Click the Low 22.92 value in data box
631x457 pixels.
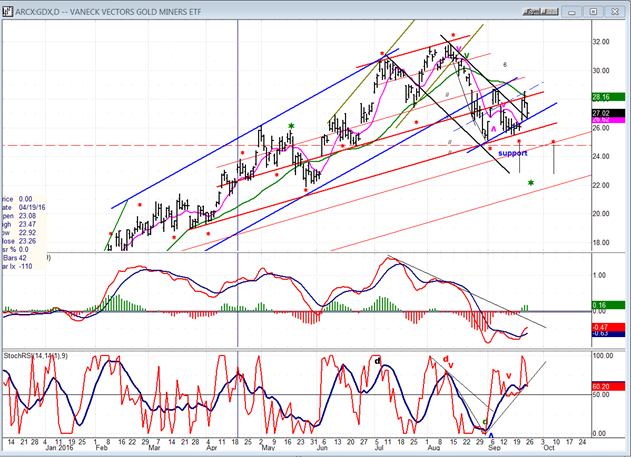[x=27, y=233]
